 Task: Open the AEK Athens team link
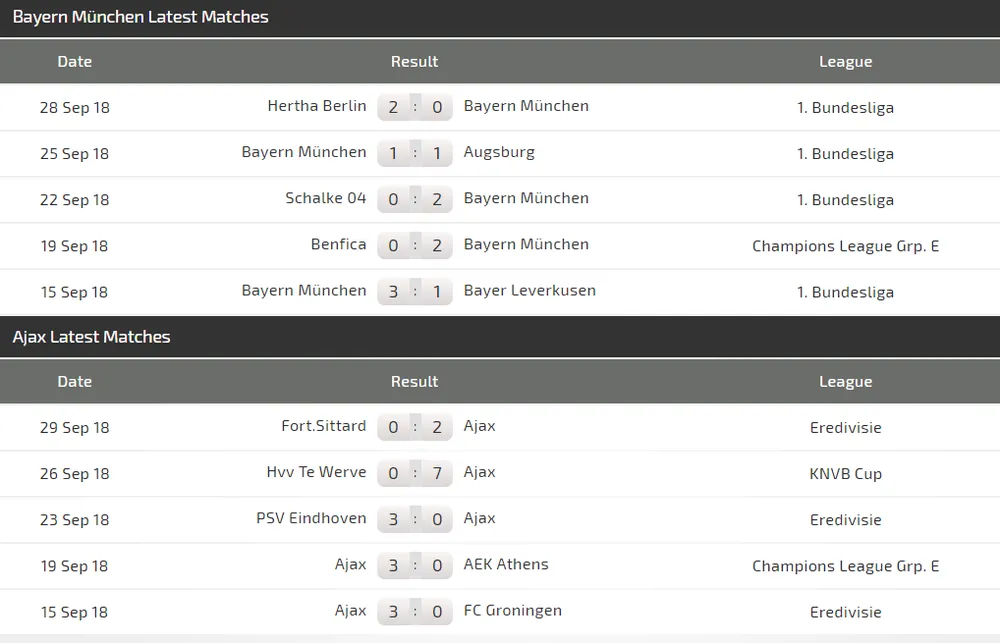pos(506,564)
